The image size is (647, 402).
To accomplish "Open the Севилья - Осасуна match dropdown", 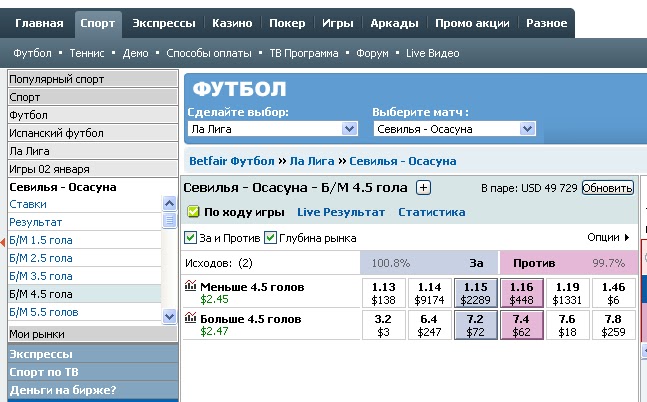I will tap(455, 129).
